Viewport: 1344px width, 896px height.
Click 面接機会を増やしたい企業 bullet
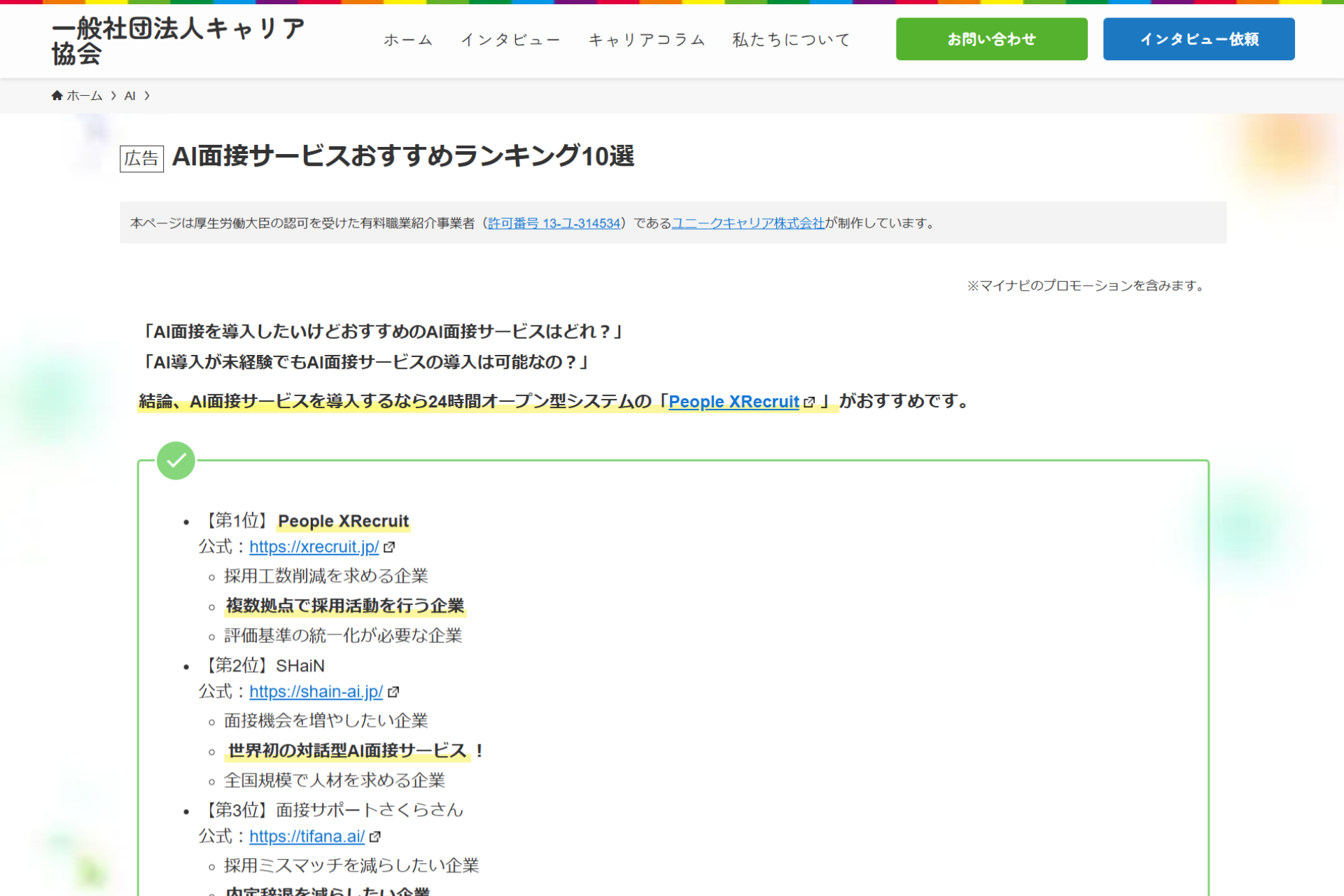point(325,721)
